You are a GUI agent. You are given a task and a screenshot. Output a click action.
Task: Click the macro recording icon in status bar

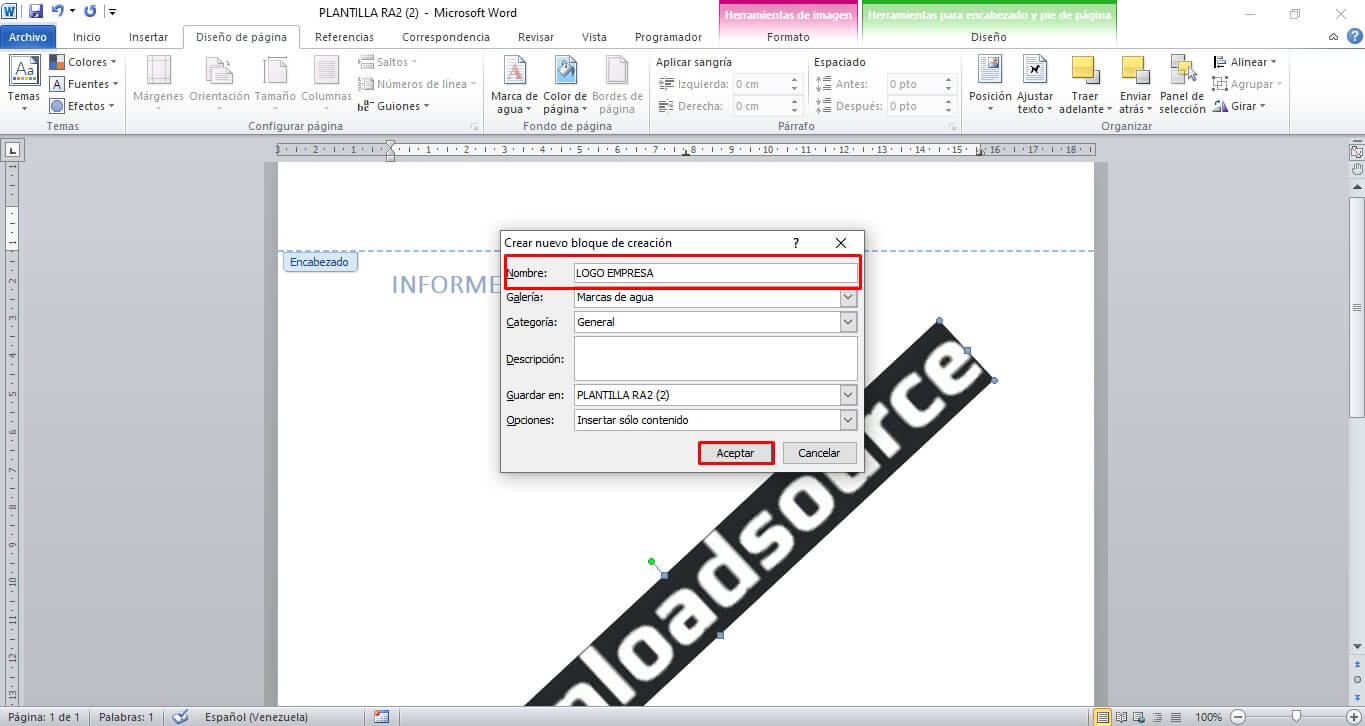(381, 717)
